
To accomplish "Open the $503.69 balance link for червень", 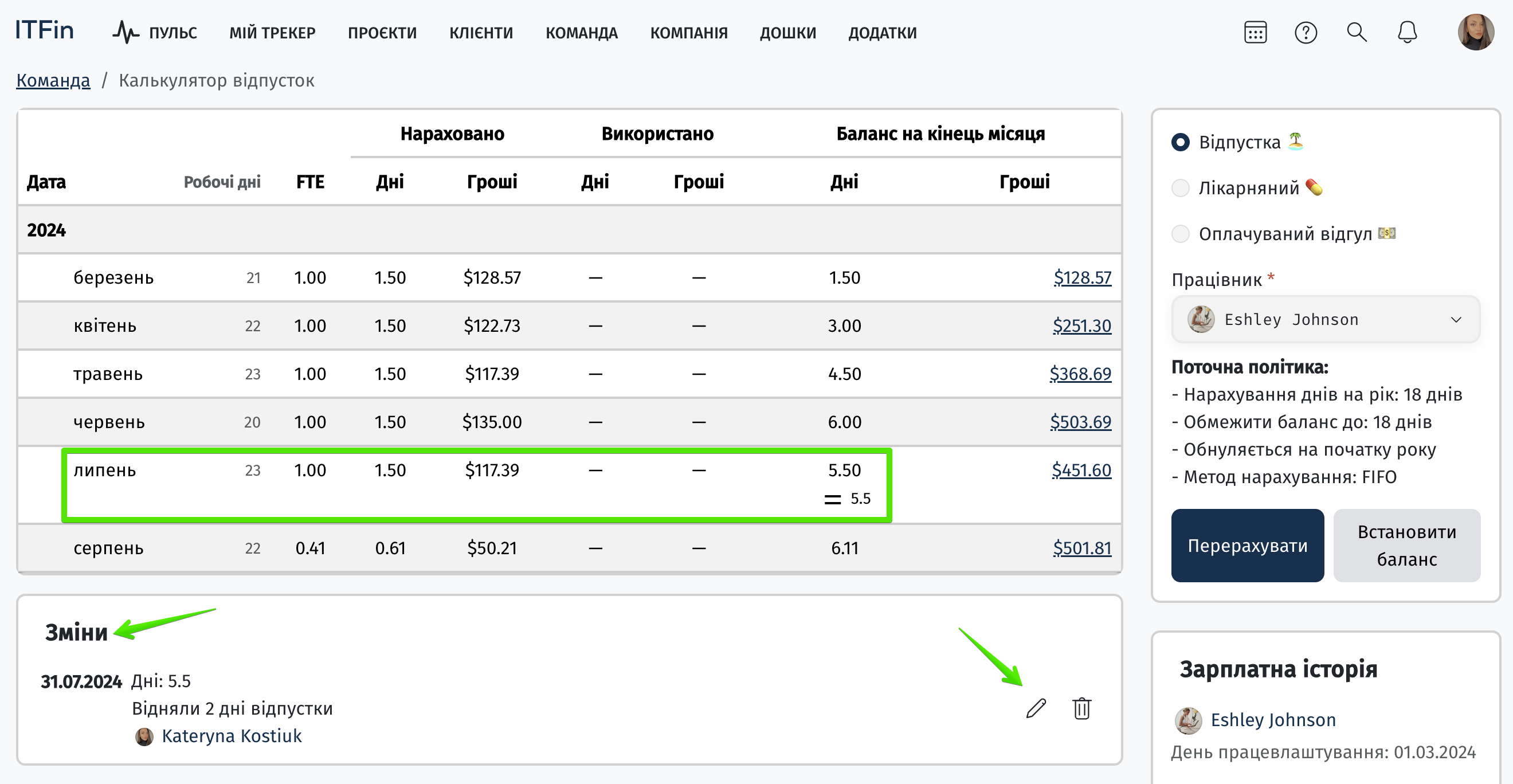I will click(x=1080, y=422).
